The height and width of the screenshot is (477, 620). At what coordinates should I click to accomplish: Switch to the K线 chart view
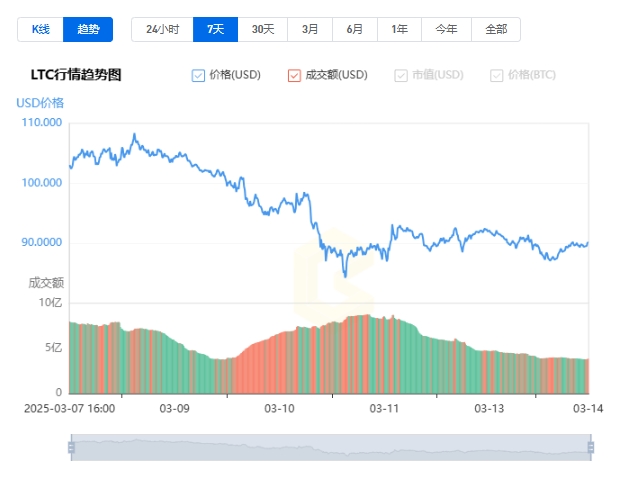pyautogui.click(x=40, y=29)
